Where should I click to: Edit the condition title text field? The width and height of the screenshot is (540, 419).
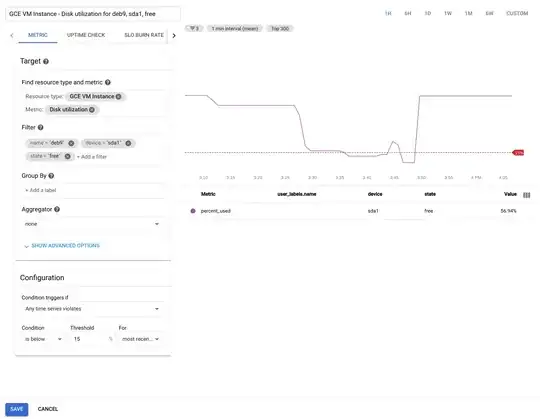pyautogui.click(x=93, y=14)
